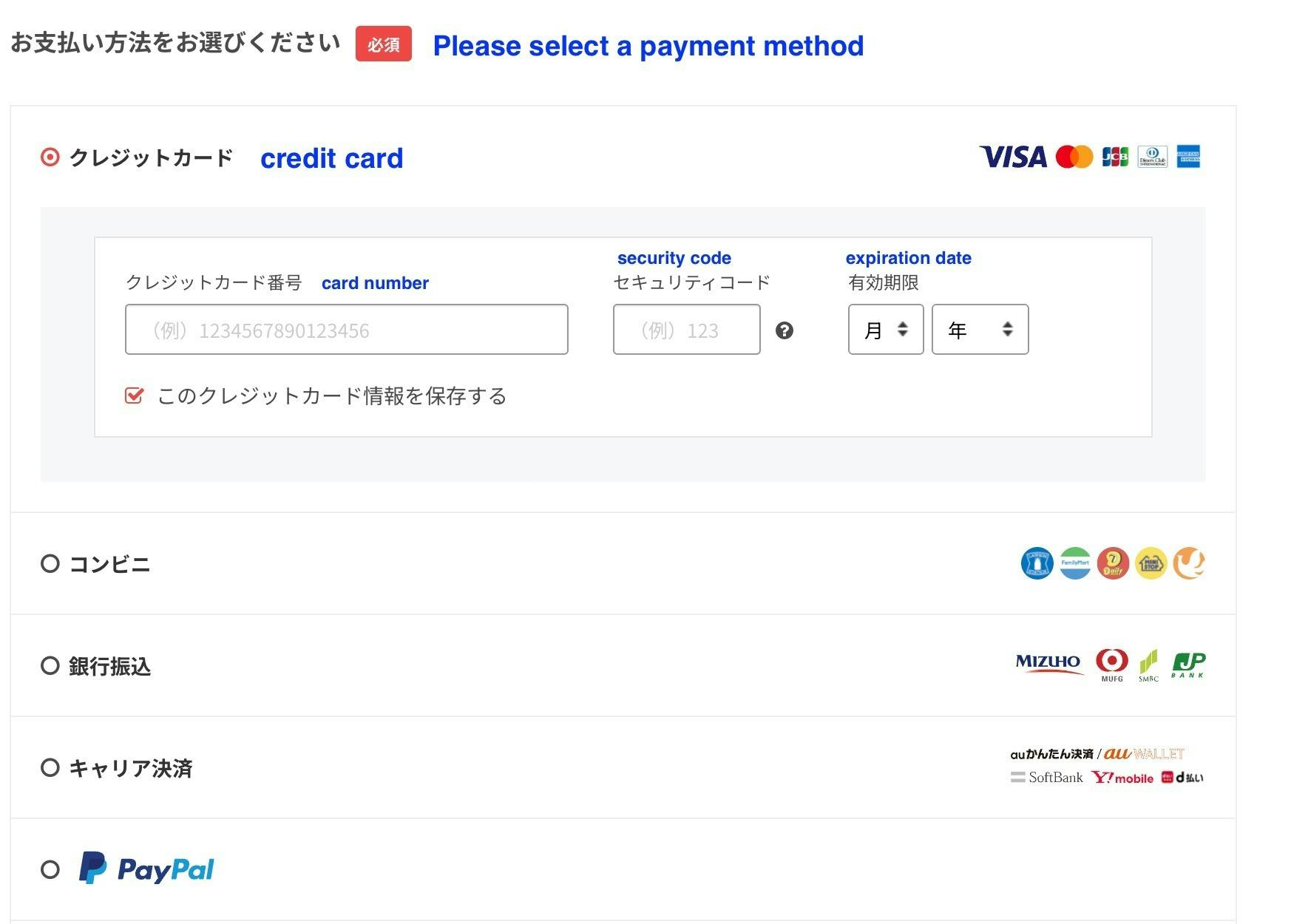Click the JCB card logo
The width and height of the screenshot is (1291, 924).
[1115, 157]
